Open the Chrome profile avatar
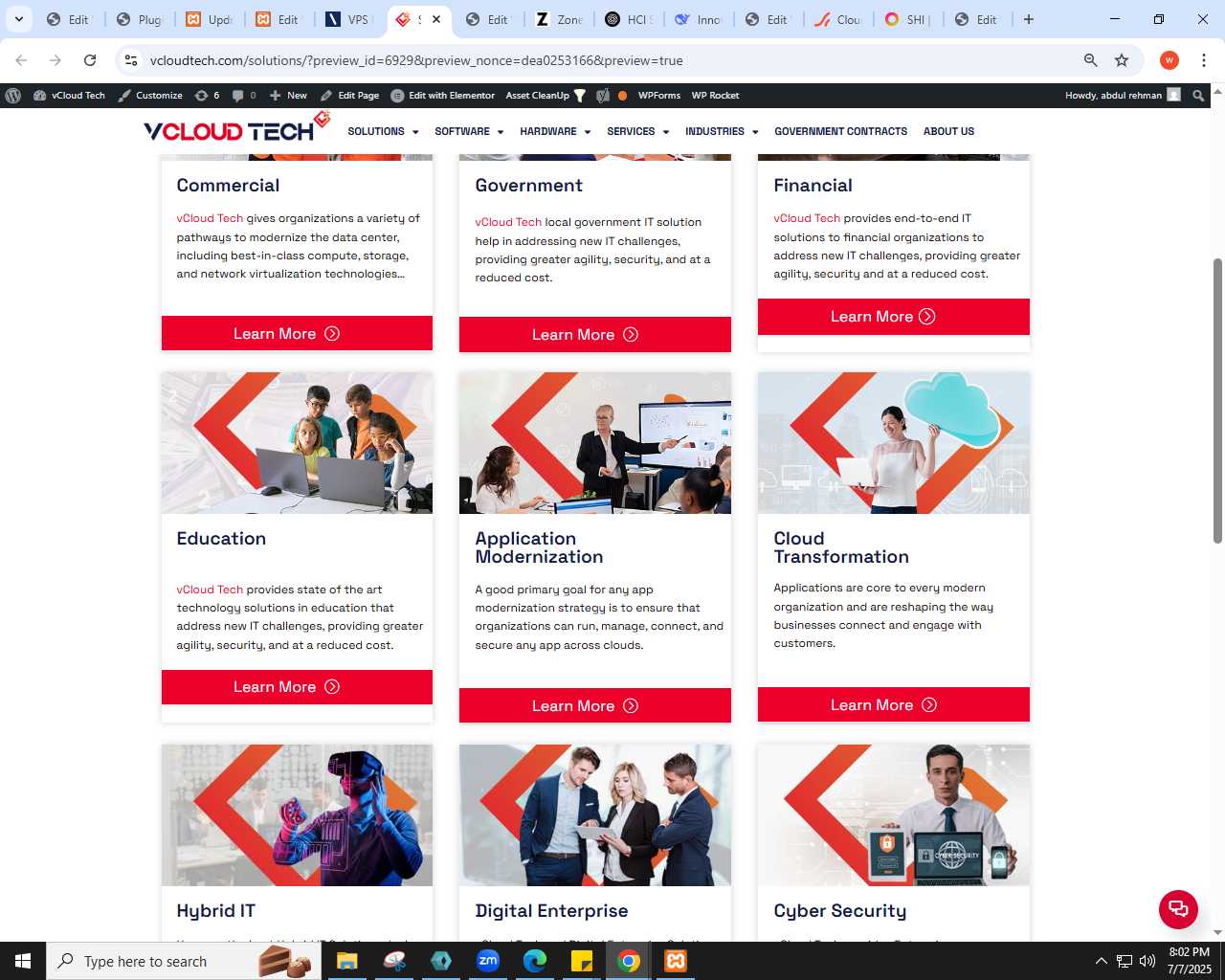This screenshot has width=1225, height=980. click(1169, 60)
